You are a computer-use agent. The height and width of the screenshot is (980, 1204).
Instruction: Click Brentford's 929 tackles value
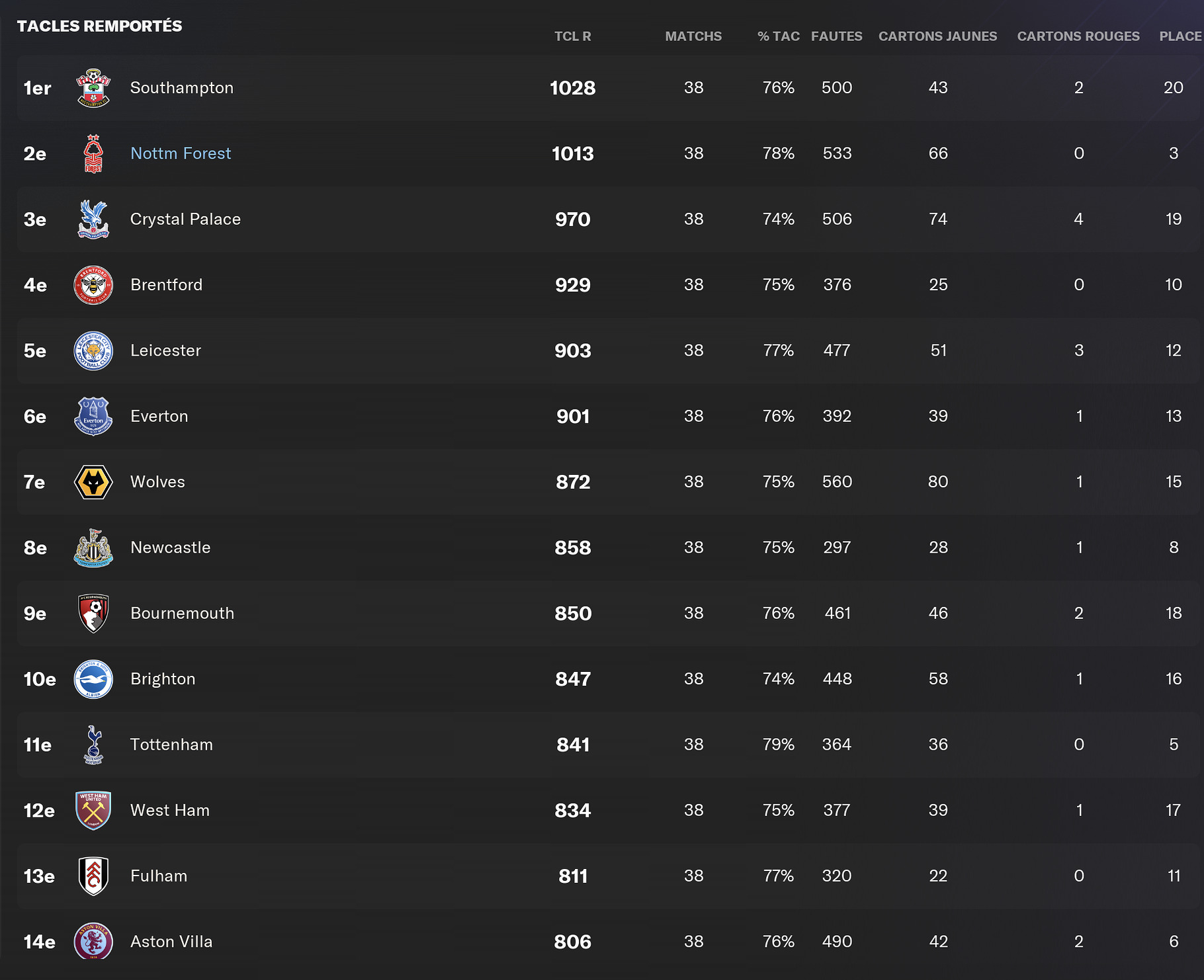(x=573, y=285)
